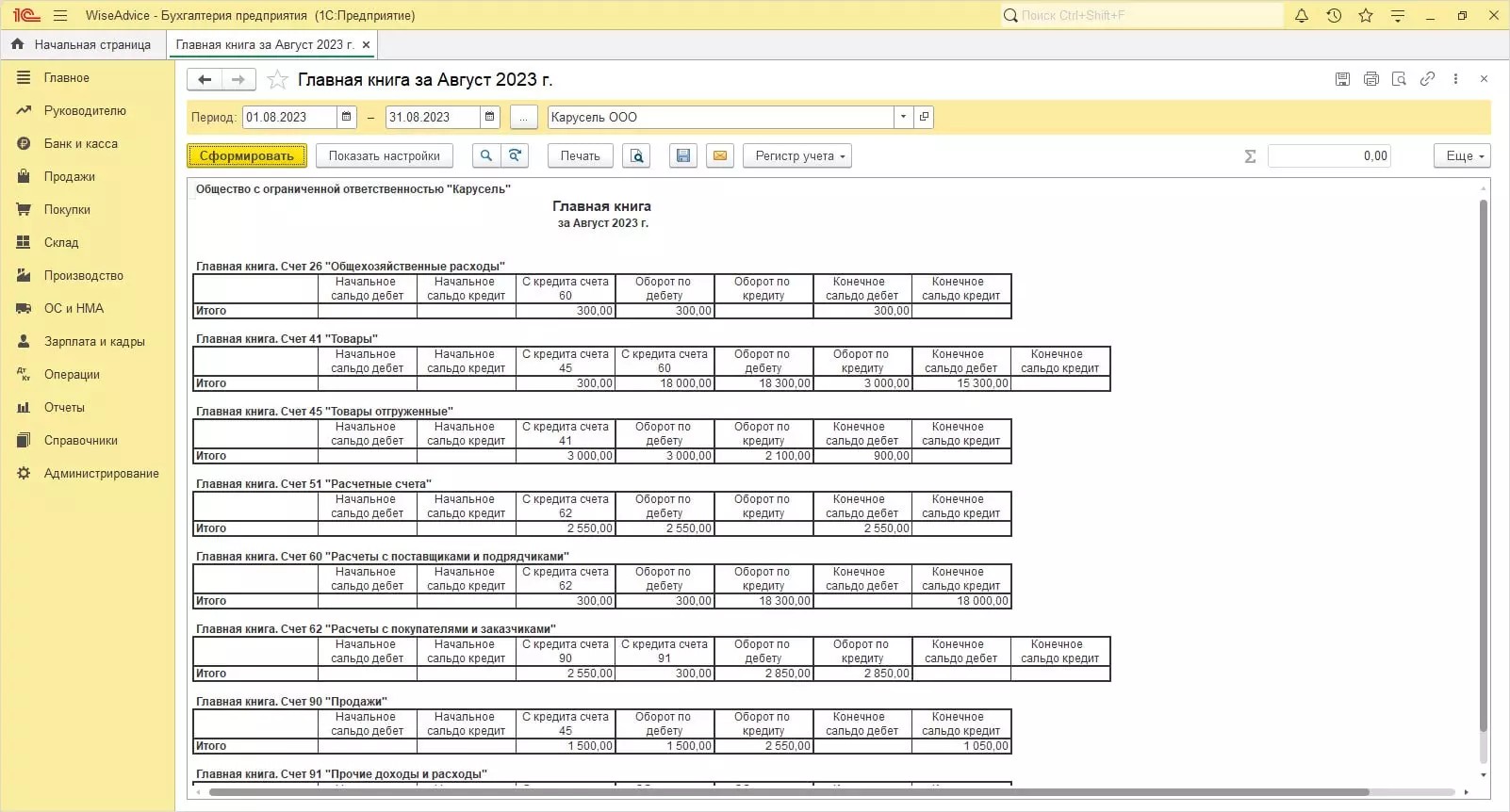Open notifications bell icon

tap(1302, 16)
